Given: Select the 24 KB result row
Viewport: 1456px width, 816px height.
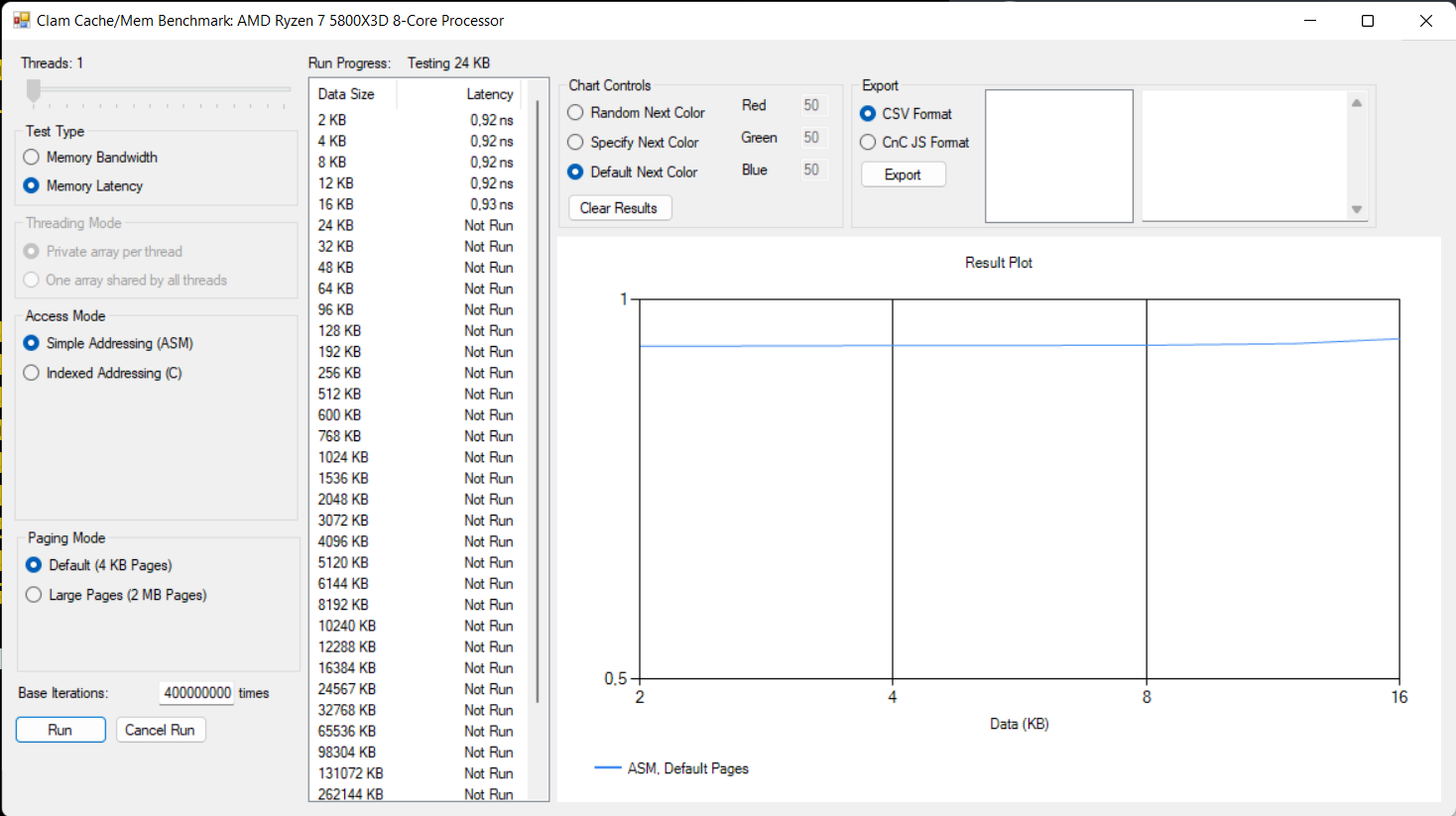Looking at the screenshot, I should [417, 225].
